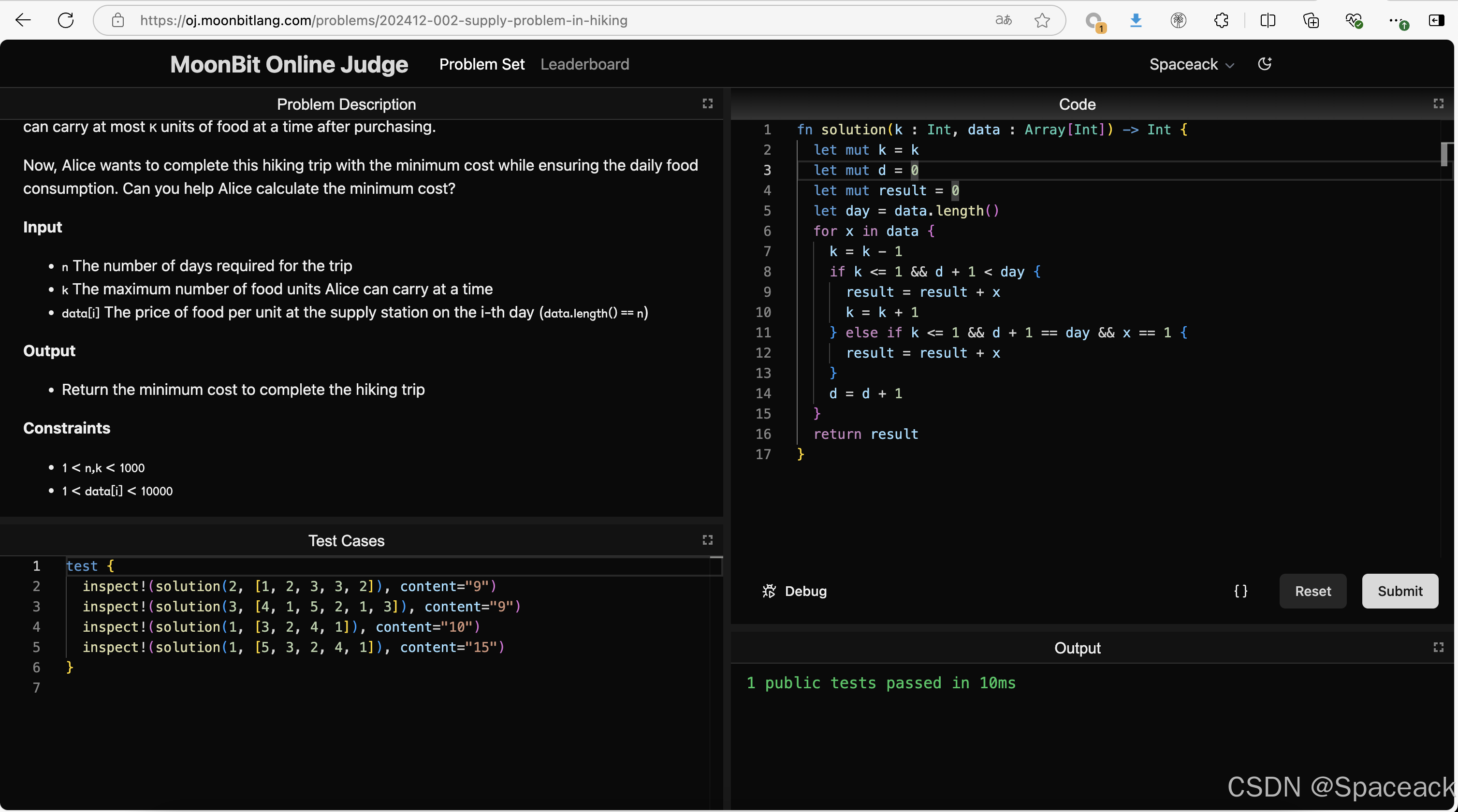Maximize the Test Cases panel
The width and height of the screenshot is (1458, 812).
tap(708, 540)
